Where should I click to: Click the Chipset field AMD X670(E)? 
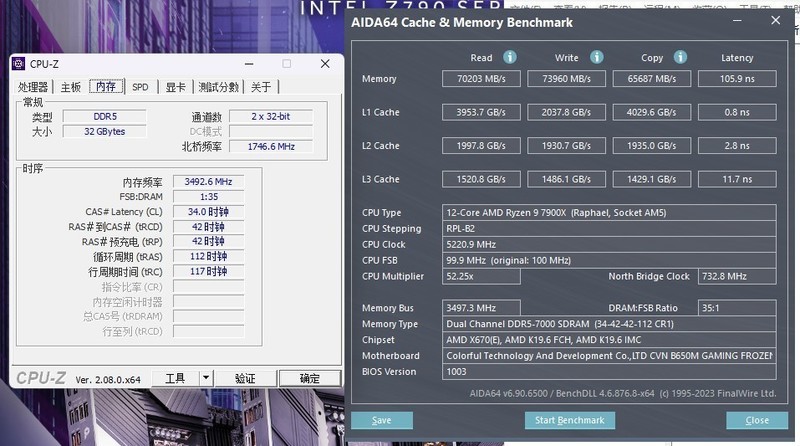pyautogui.click(x=609, y=339)
